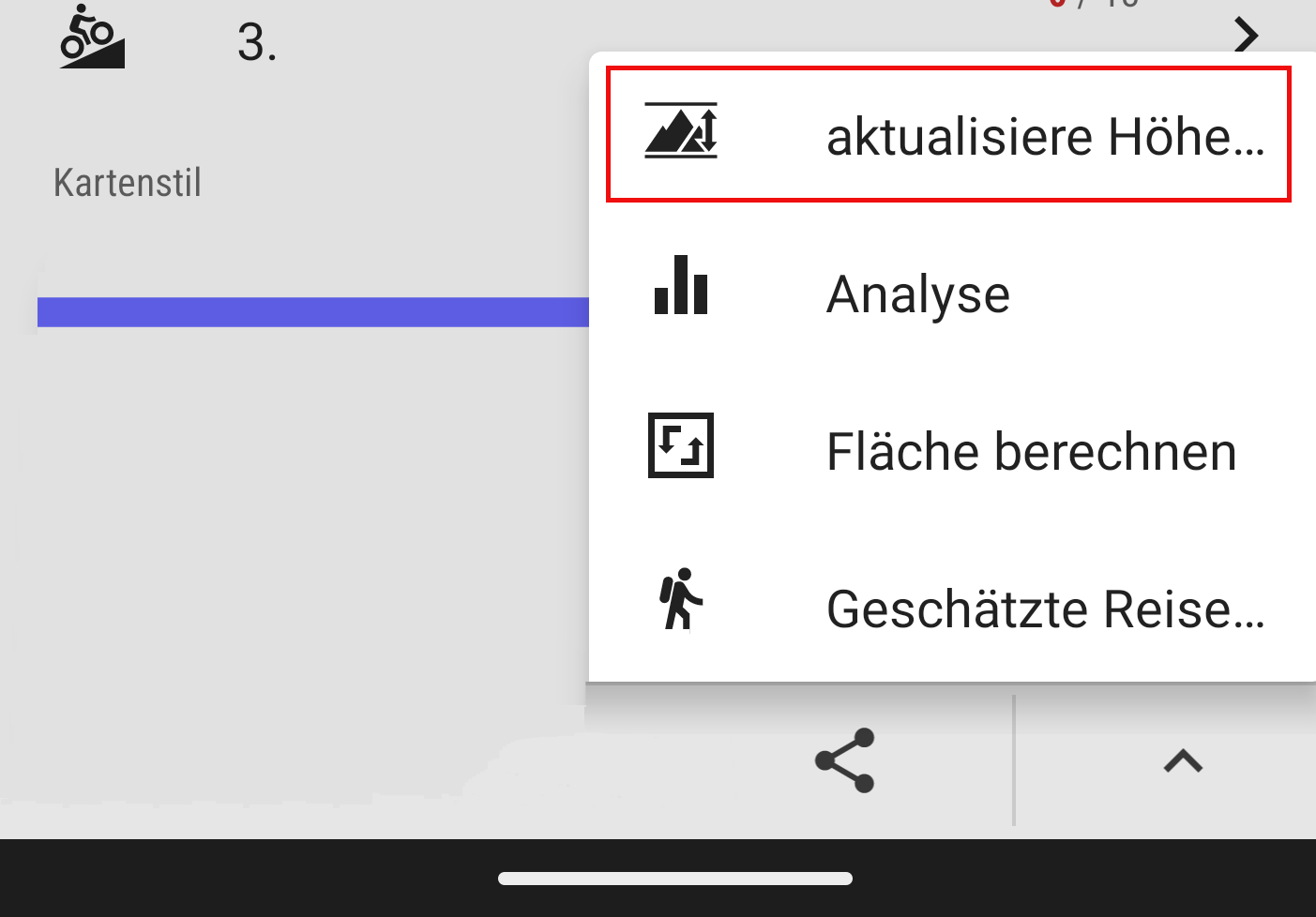Screen dimensions: 1316x917
Task: Tap the partially visible red counter at top
Action: pyautogui.click(x=1058, y=5)
